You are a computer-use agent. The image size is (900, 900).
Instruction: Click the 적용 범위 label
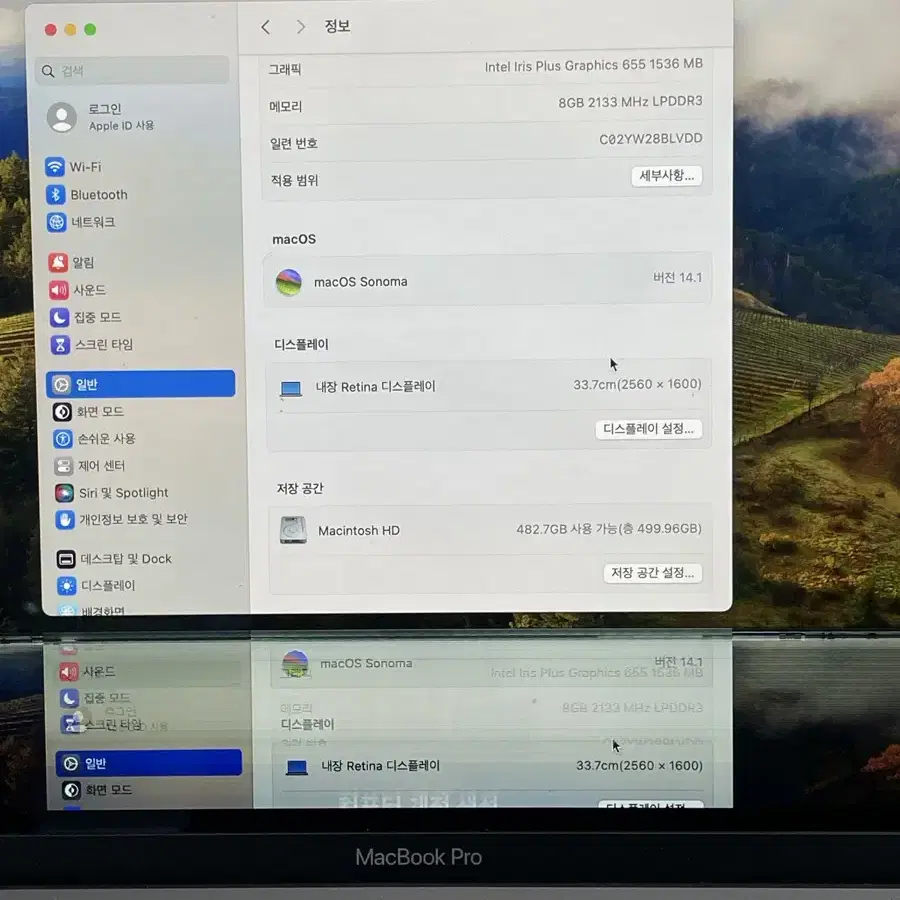[x=294, y=180]
